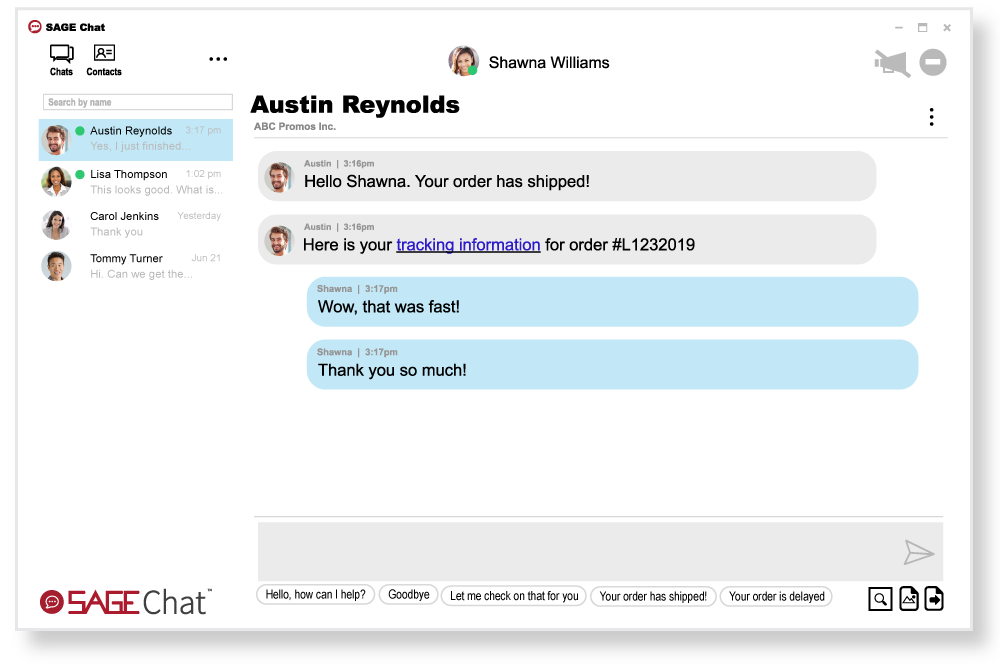Click Shawna Williams profile avatar
Screen dimensions: 1000x667
[463, 61]
